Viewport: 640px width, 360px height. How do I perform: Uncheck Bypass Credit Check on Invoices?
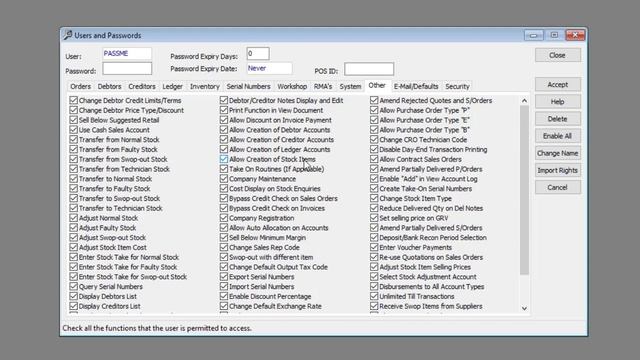(224, 208)
